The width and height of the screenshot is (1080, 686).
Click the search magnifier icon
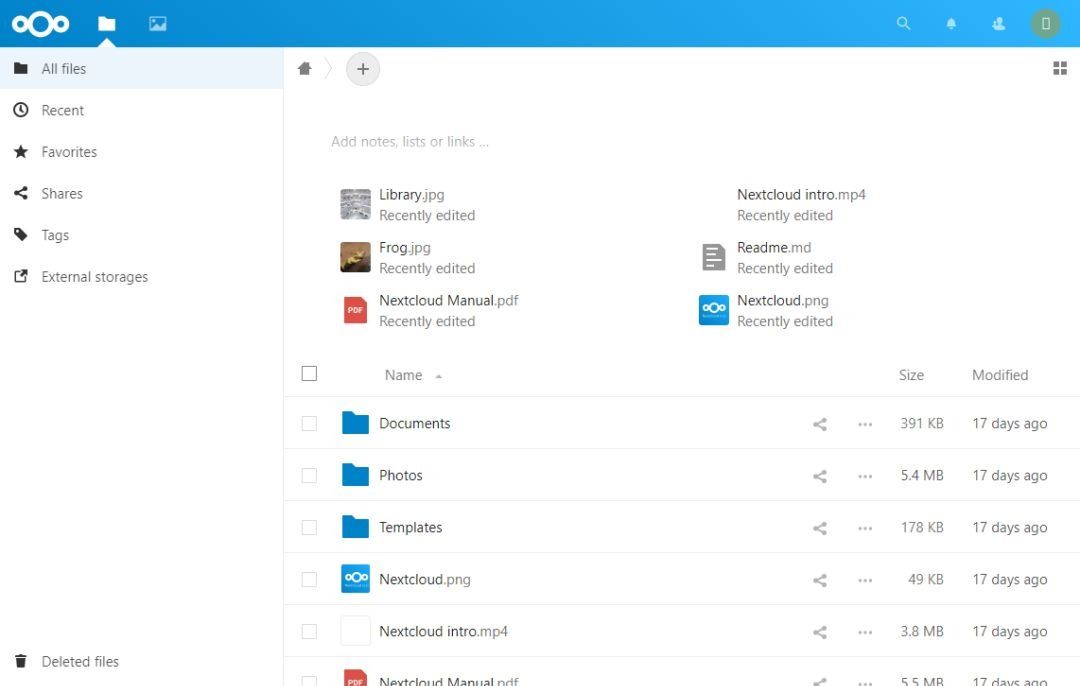click(903, 23)
